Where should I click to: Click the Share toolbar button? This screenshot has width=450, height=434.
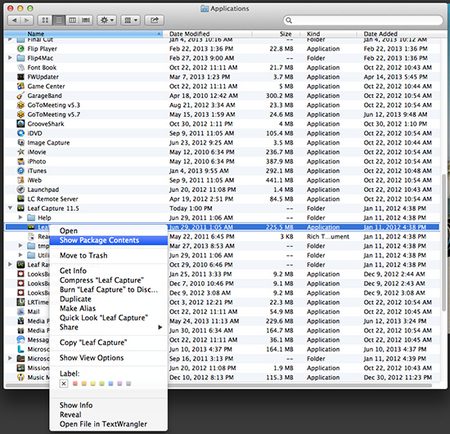pyautogui.click(x=154, y=20)
